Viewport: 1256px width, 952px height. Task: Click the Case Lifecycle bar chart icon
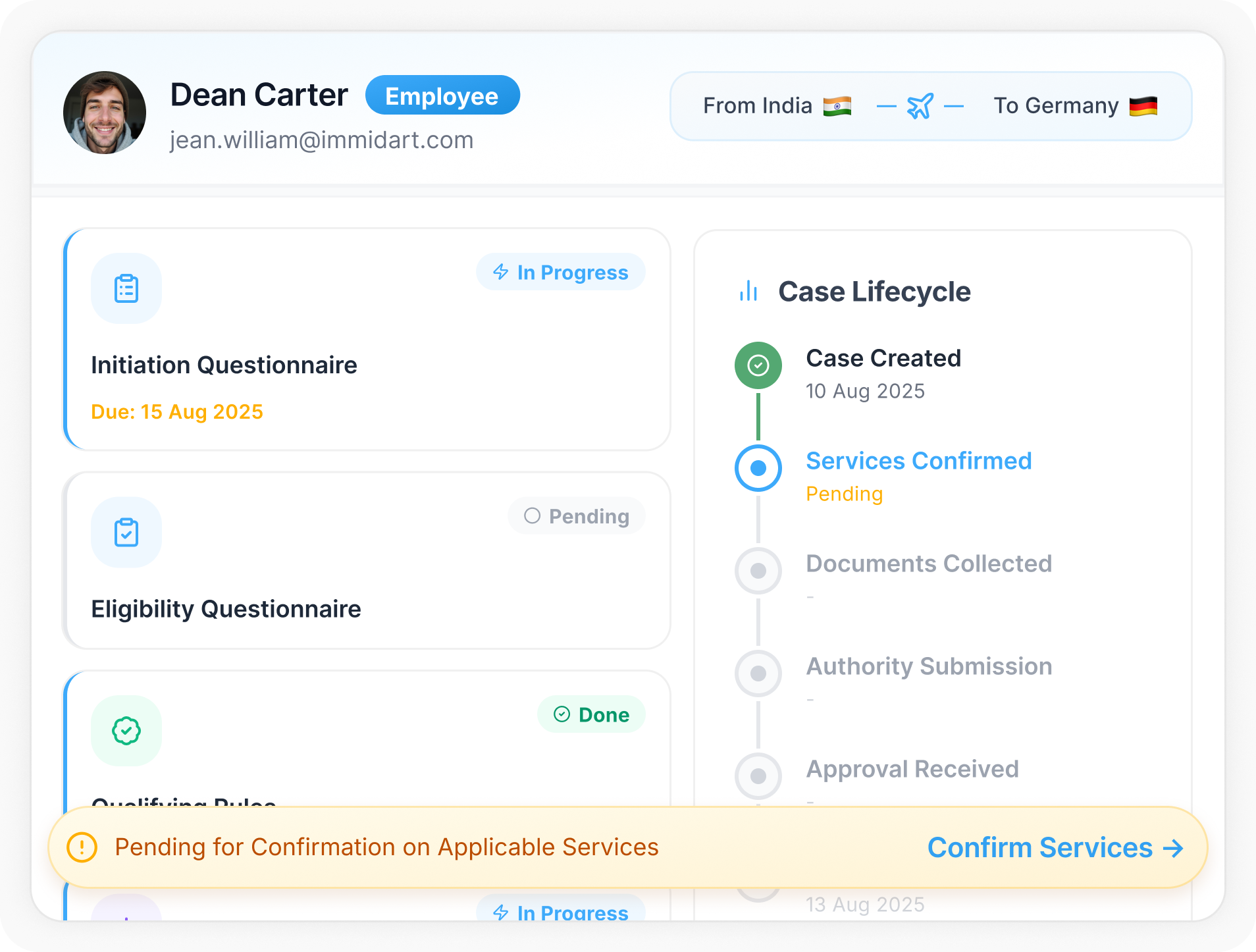coord(748,291)
